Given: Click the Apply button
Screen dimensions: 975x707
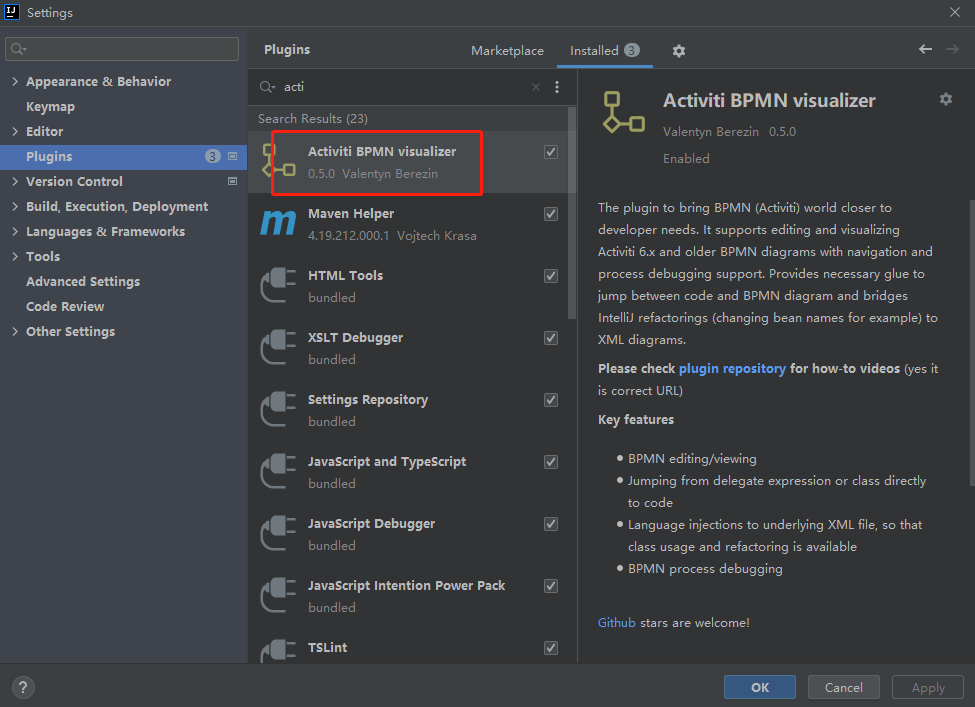Looking at the screenshot, I should 928,687.
